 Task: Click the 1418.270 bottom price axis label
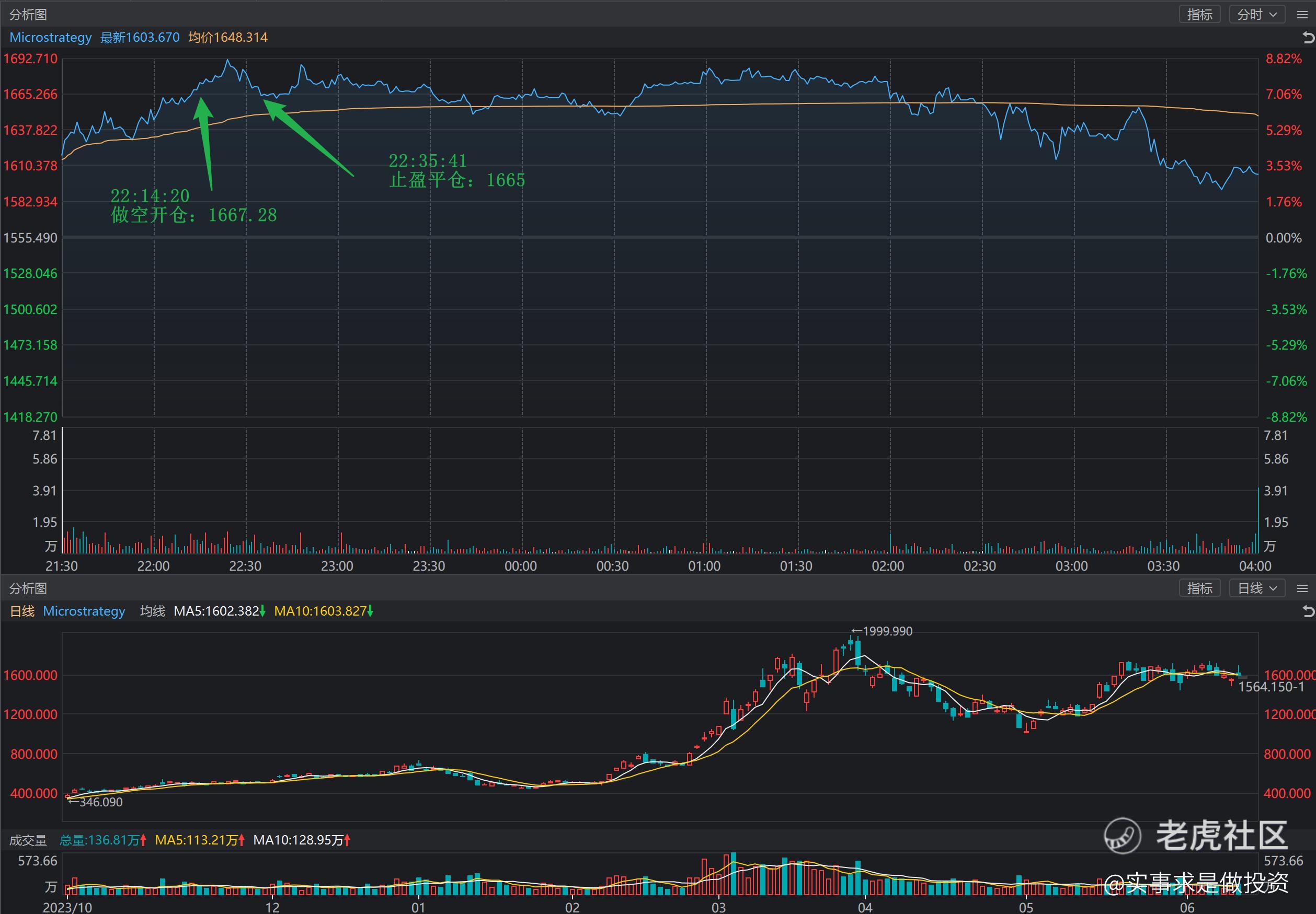(30, 417)
